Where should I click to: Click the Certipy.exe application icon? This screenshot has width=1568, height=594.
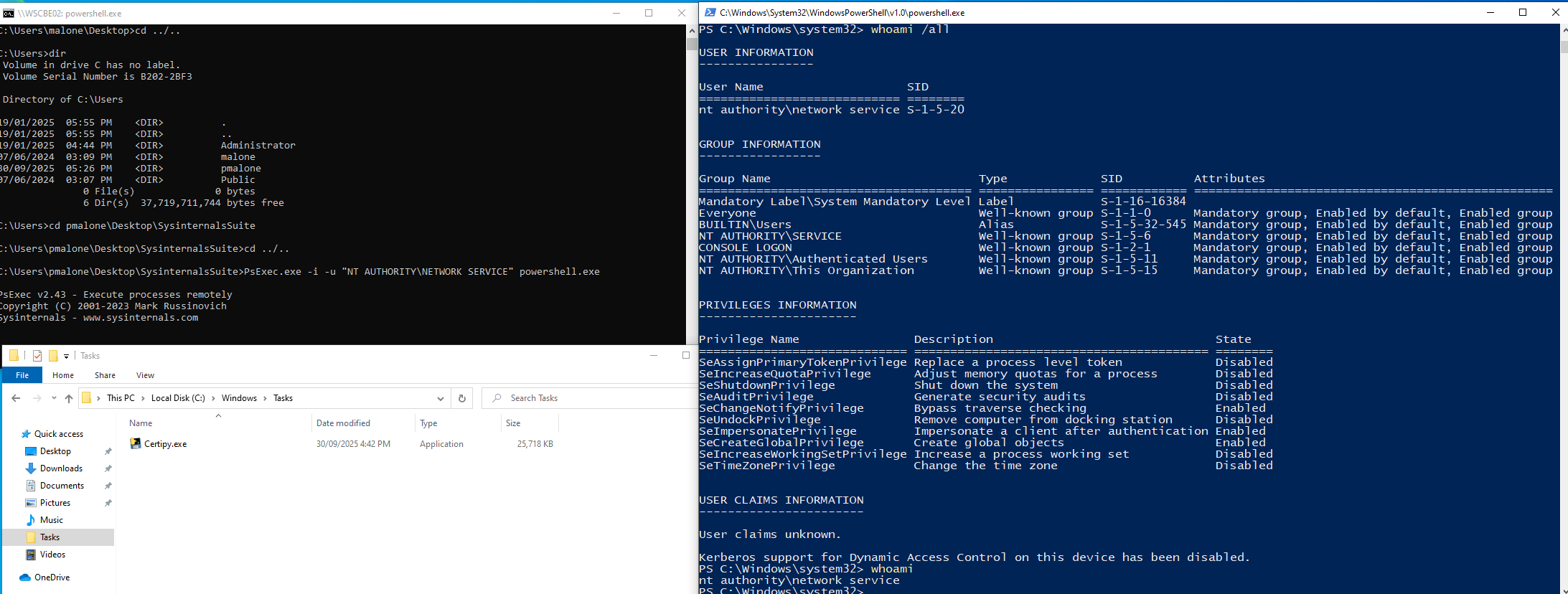pyautogui.click(x=135, y=444)
